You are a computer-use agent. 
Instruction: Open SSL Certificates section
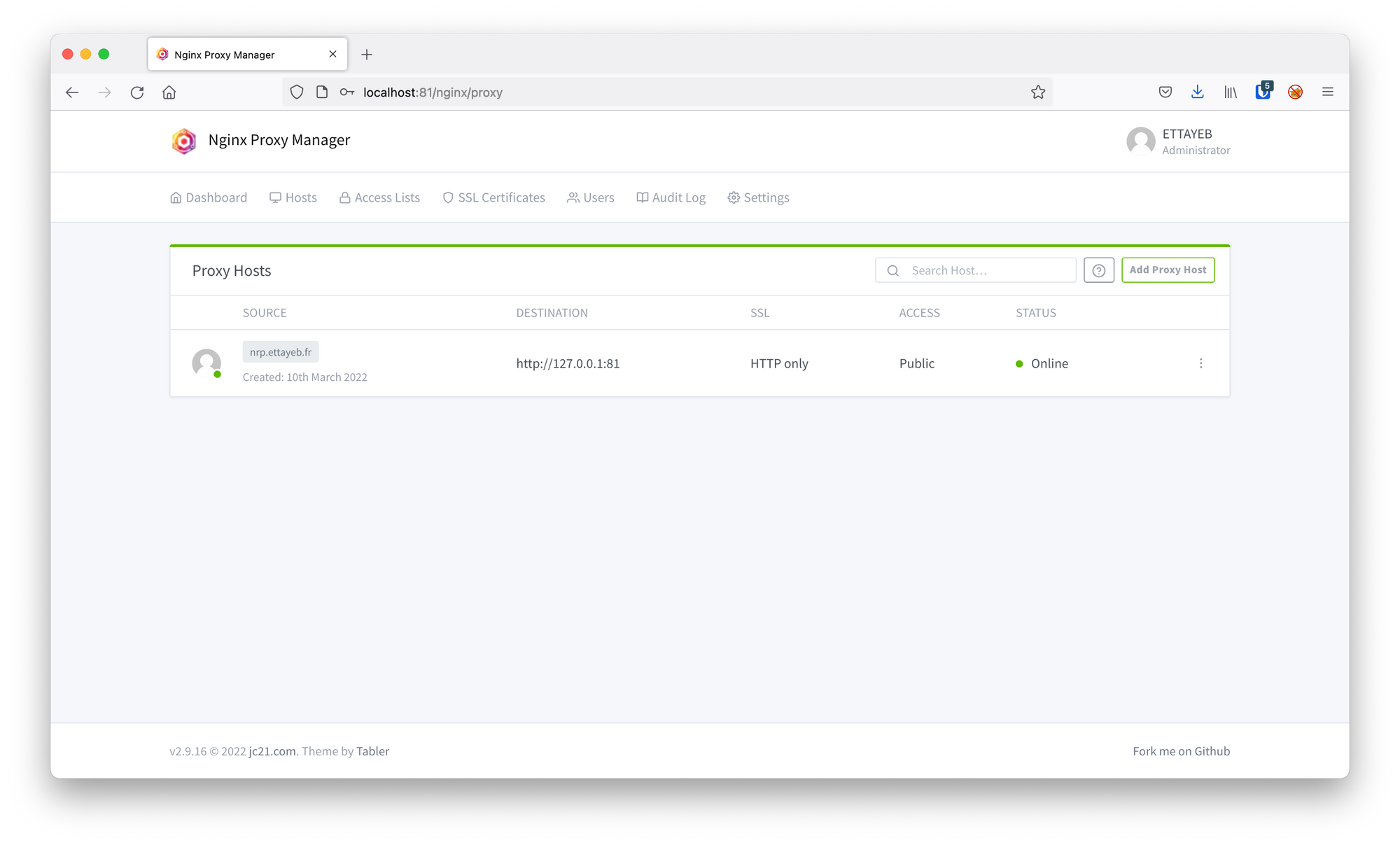pos(494,197)
